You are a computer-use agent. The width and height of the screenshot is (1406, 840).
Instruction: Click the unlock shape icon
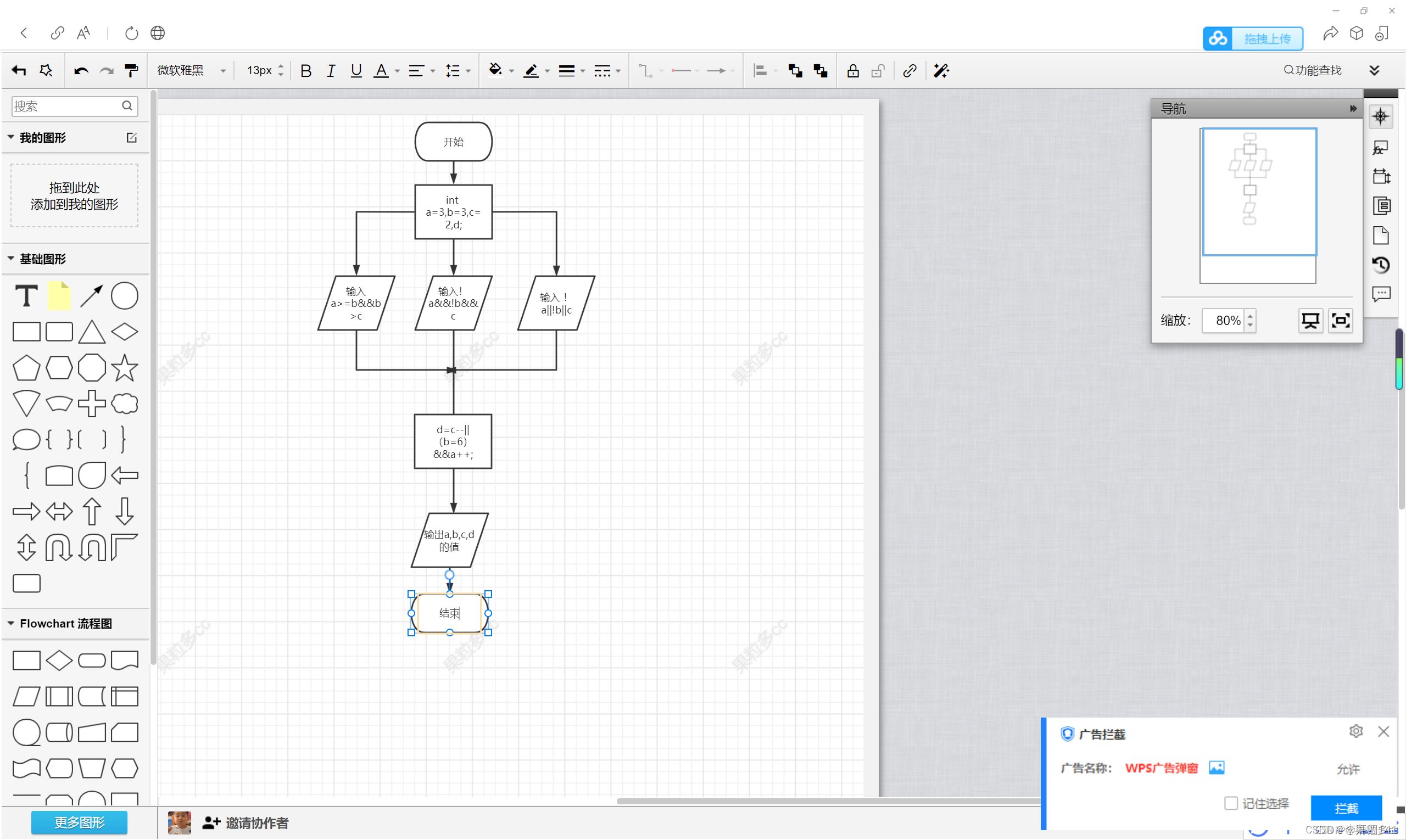click(878, 71)
